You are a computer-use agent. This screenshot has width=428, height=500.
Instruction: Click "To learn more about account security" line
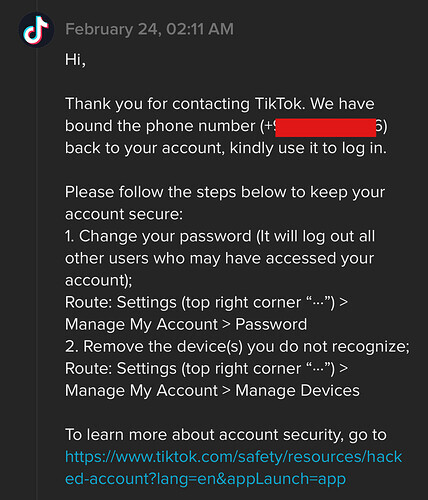(226, 435)
